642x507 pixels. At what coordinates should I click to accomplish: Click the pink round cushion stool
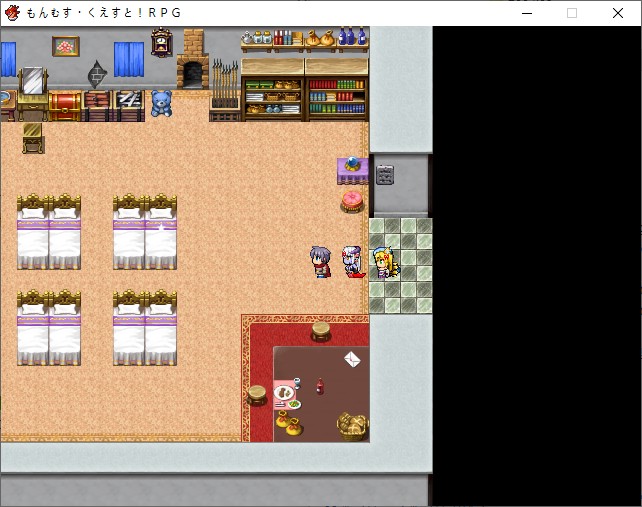(x=352, y=201)
